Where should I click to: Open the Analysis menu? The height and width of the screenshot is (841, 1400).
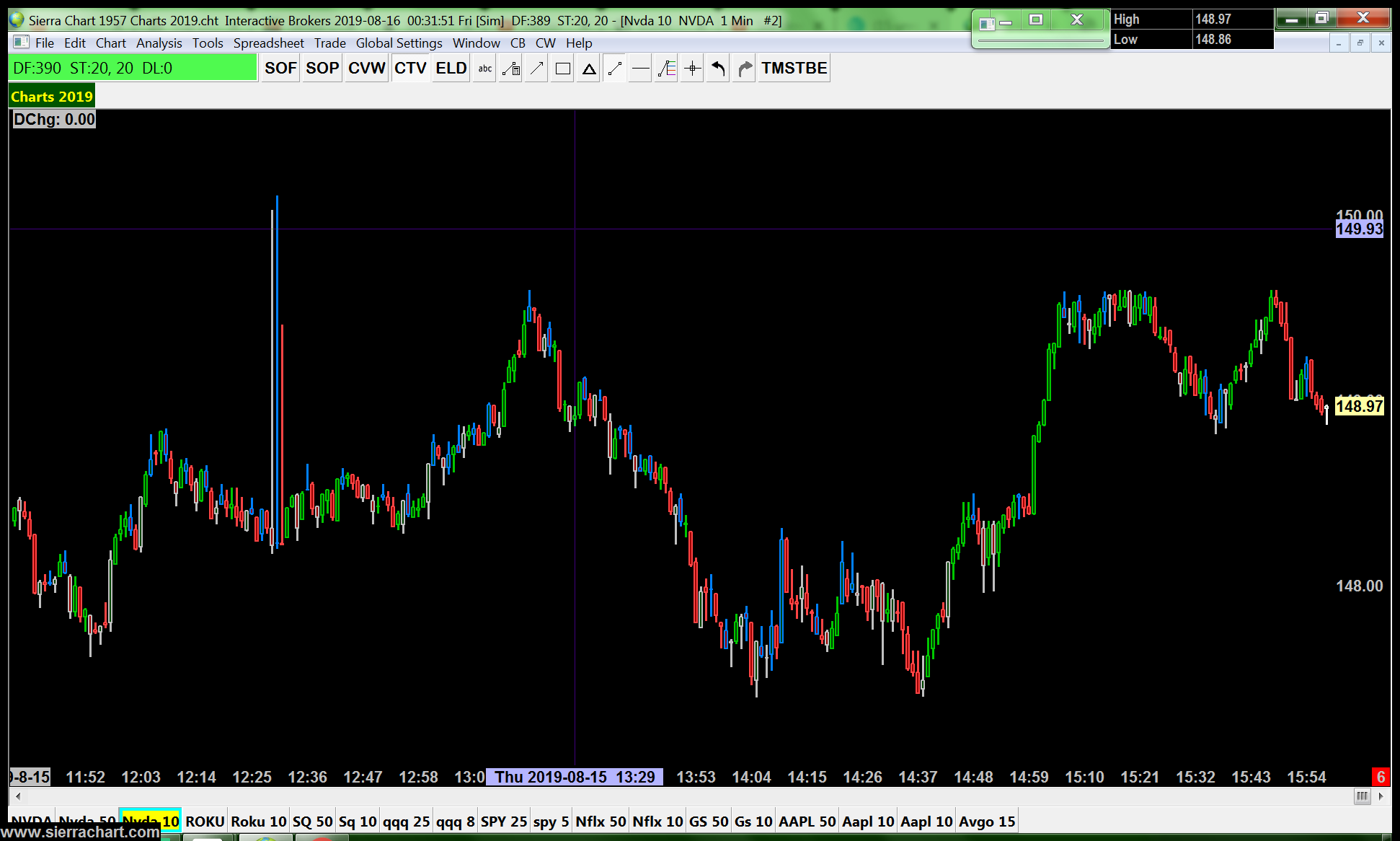tap(159, 43)
